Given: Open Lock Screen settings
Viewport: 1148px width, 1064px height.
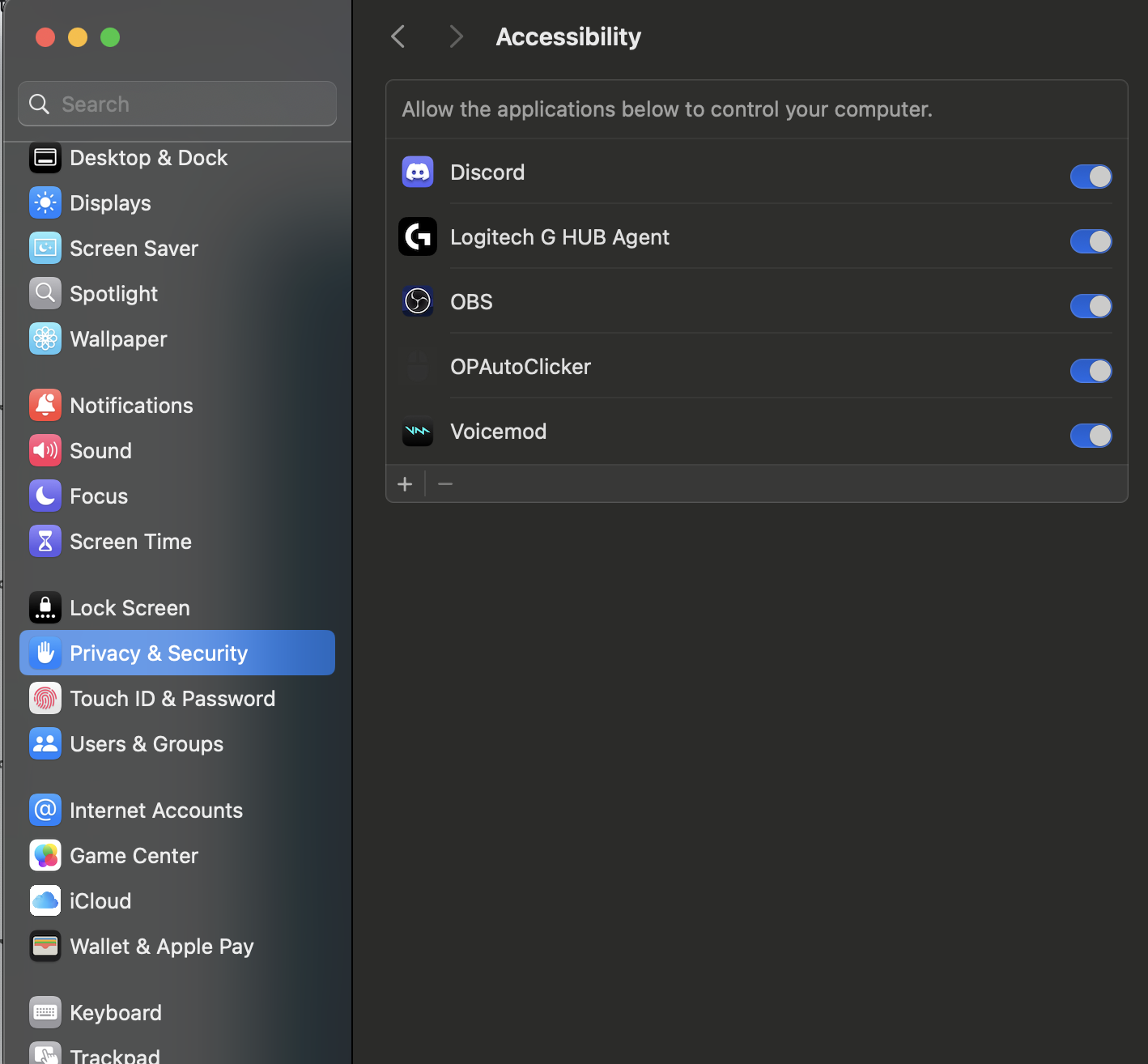Looking at the screenshot, I should (130, 608).
